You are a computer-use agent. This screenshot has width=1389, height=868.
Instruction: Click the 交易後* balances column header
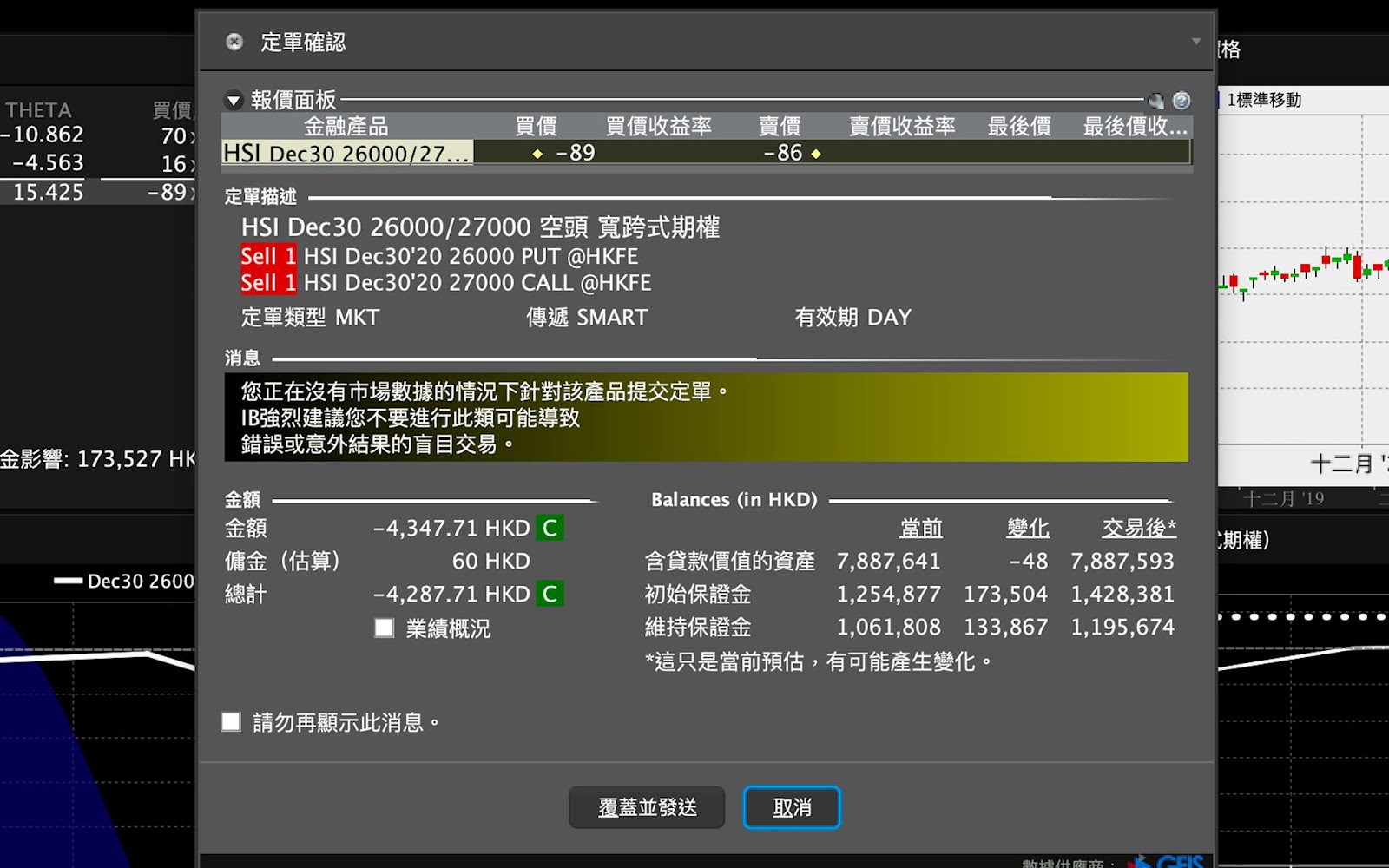[x=1140, y=528]
